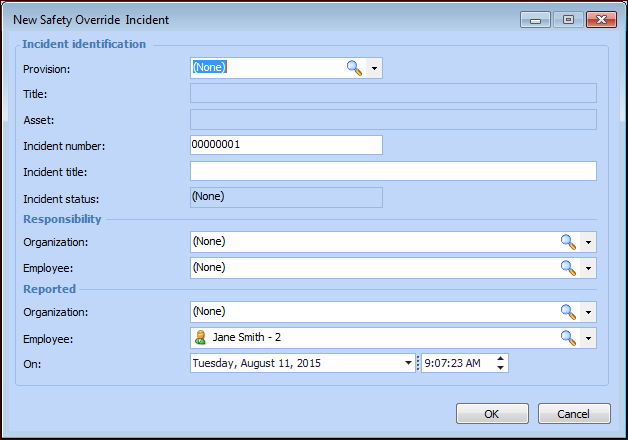The width and height of the screenshot is (628, 440).
Task: Increase the time with the up spinner
Action: click(500, 358)
